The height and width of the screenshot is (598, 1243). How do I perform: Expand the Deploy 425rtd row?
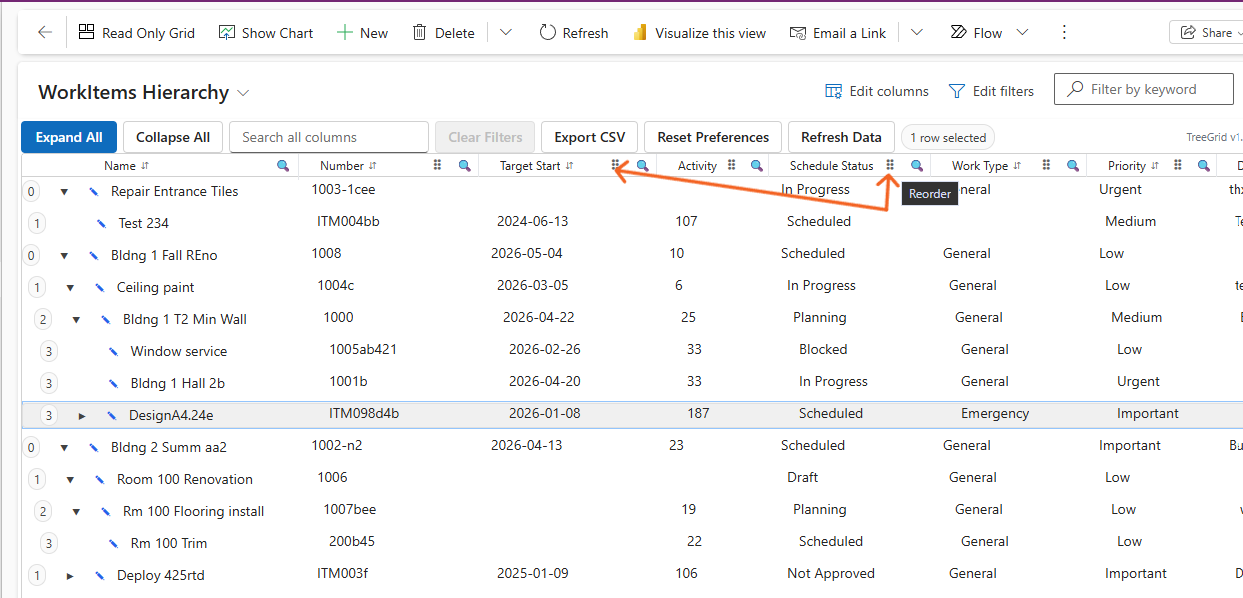tap(70, 575)
